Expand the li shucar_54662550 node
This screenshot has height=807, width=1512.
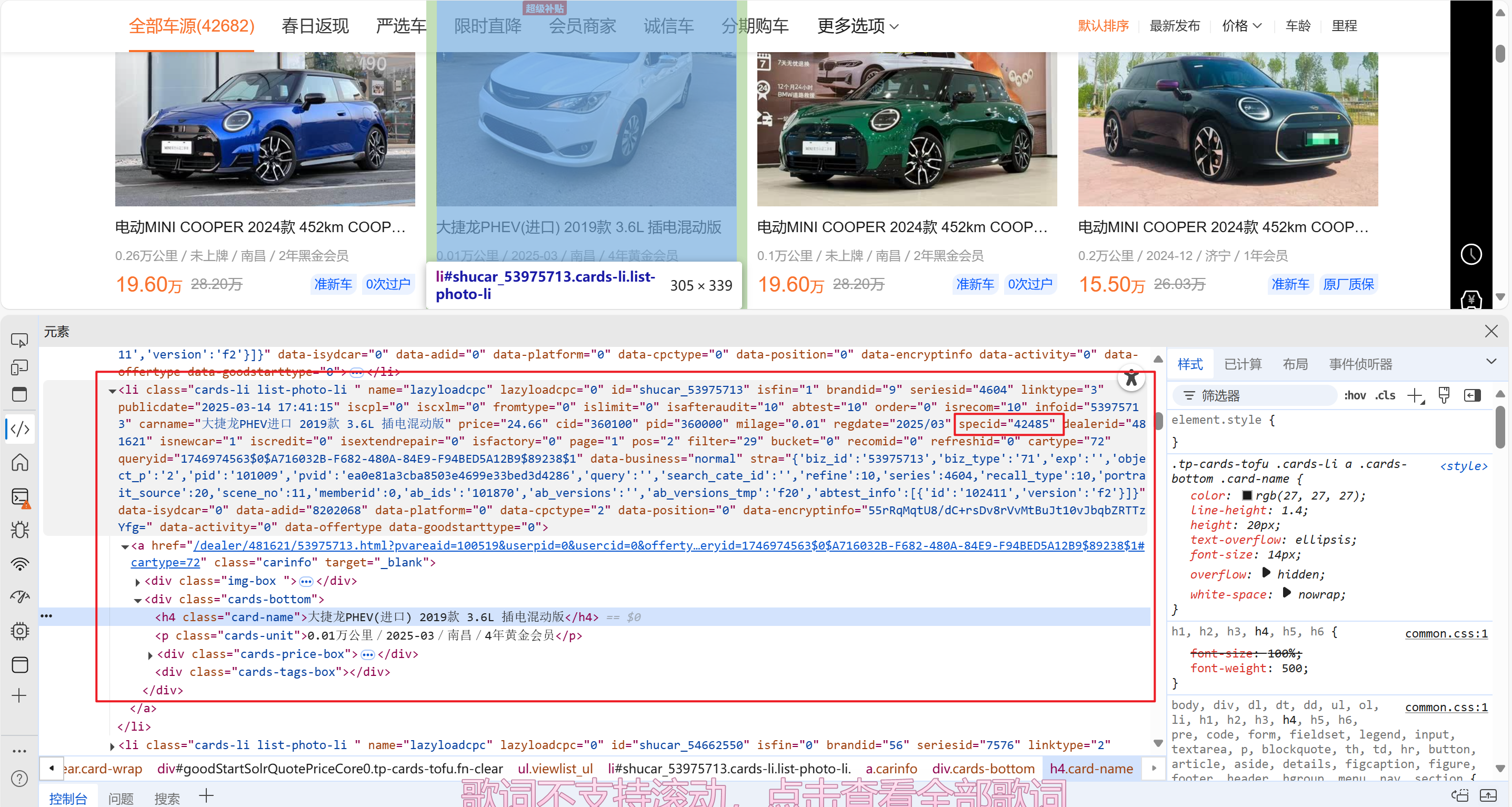(112, 746)
